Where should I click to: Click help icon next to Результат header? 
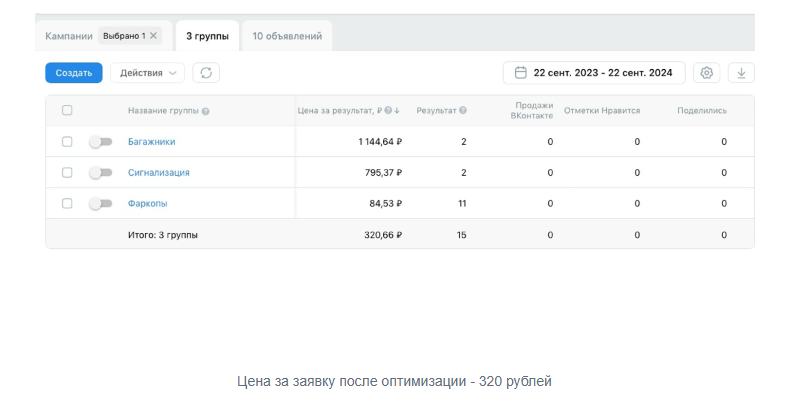(x=463, y=110)
